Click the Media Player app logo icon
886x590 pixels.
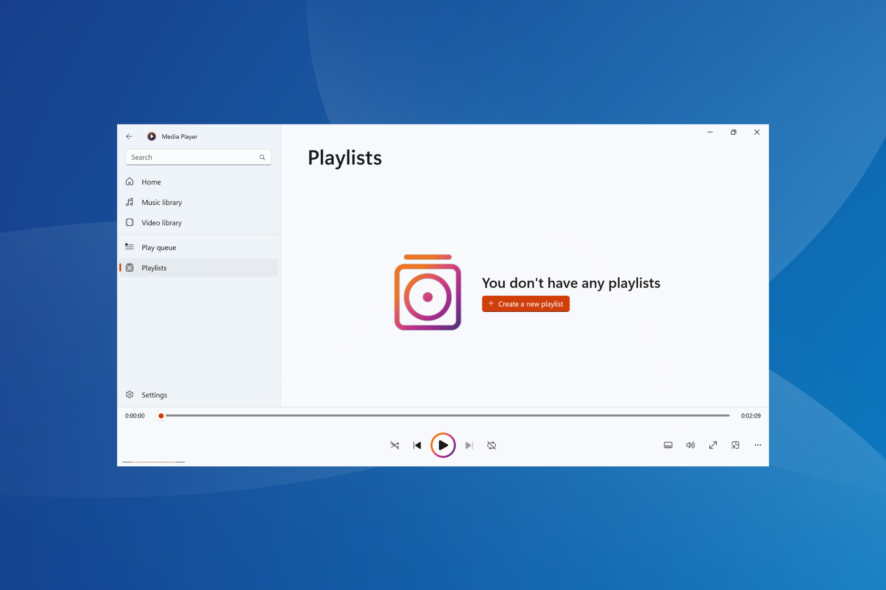coord(151,136)
